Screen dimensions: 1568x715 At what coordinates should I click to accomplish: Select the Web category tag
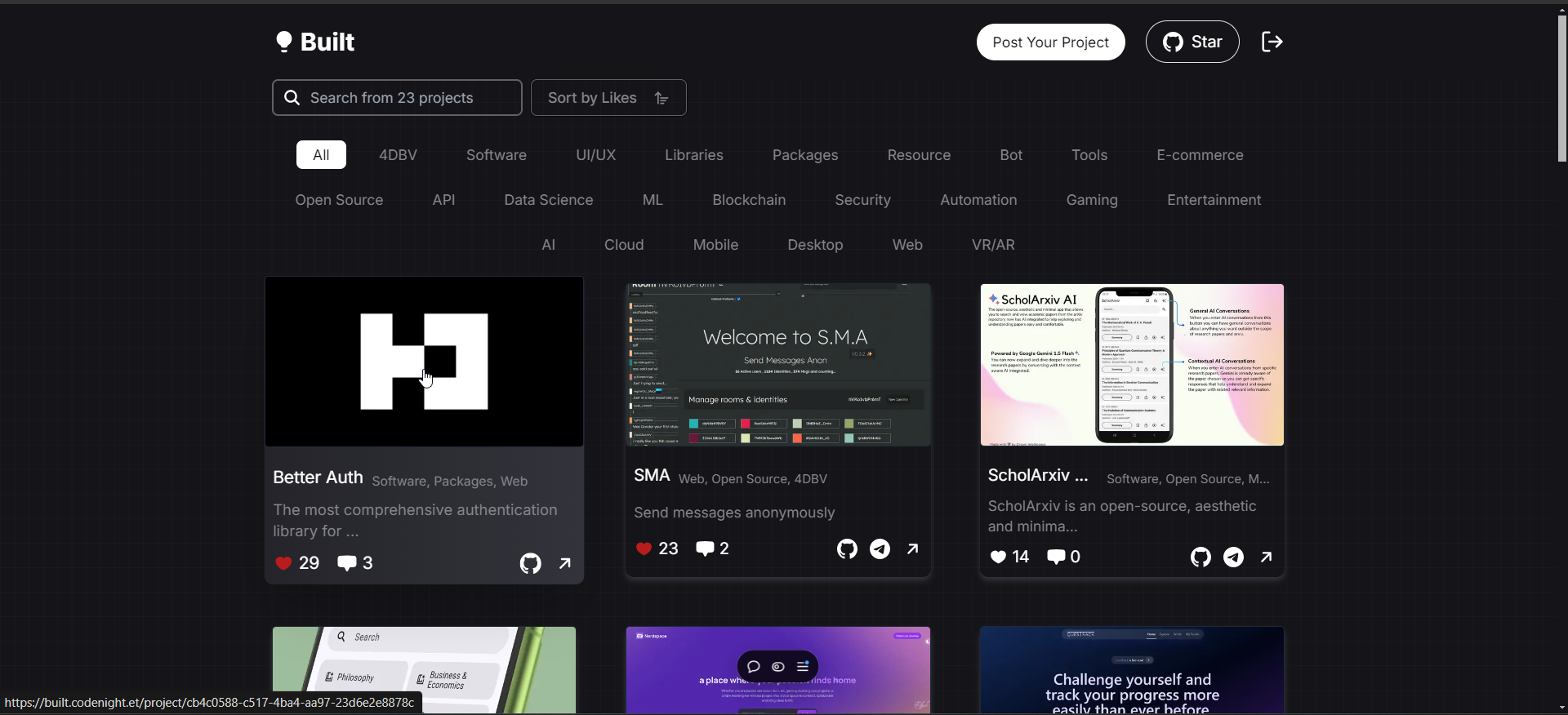(x=907, y=245)
